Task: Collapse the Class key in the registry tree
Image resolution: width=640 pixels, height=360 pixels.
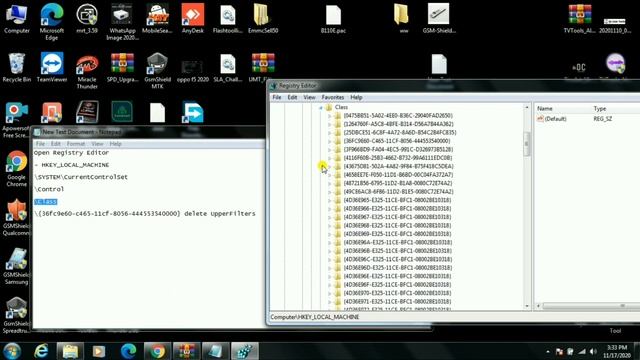Action: (x=321, y=107)
